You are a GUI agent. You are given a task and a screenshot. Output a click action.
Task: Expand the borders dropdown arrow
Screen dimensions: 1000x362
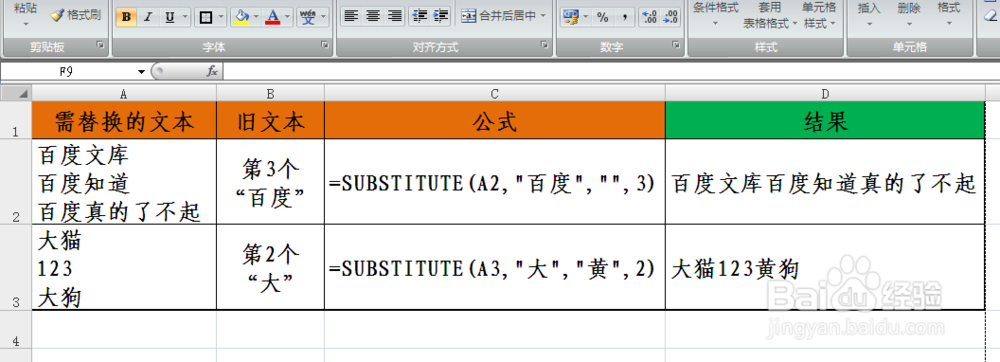coord(221,17)
